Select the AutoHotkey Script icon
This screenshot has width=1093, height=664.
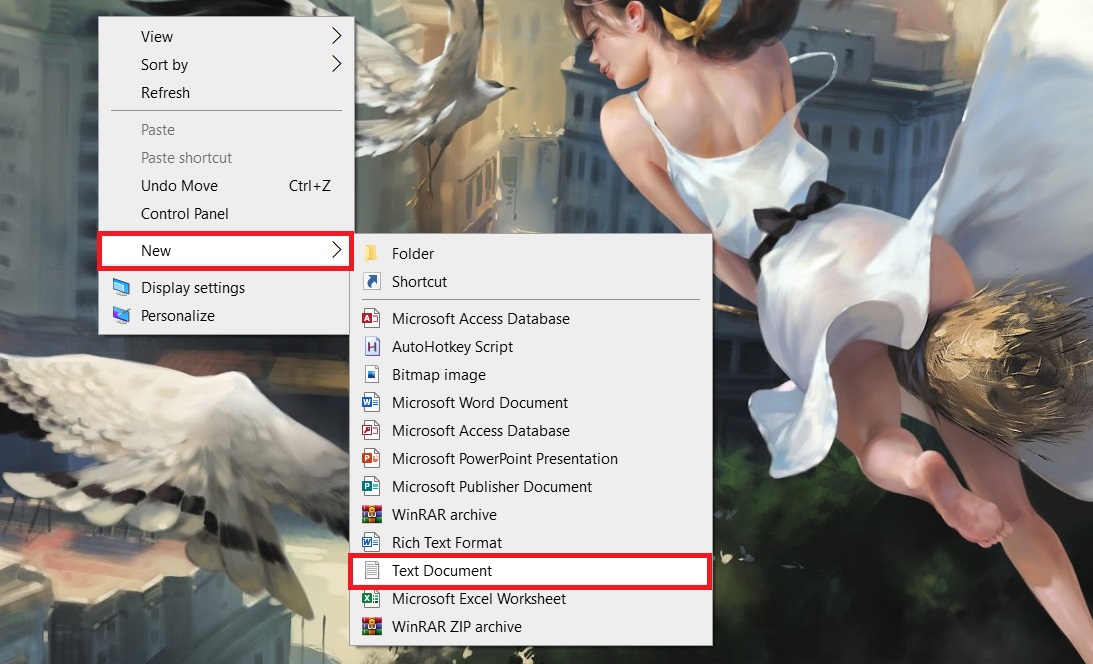(372, 347)
